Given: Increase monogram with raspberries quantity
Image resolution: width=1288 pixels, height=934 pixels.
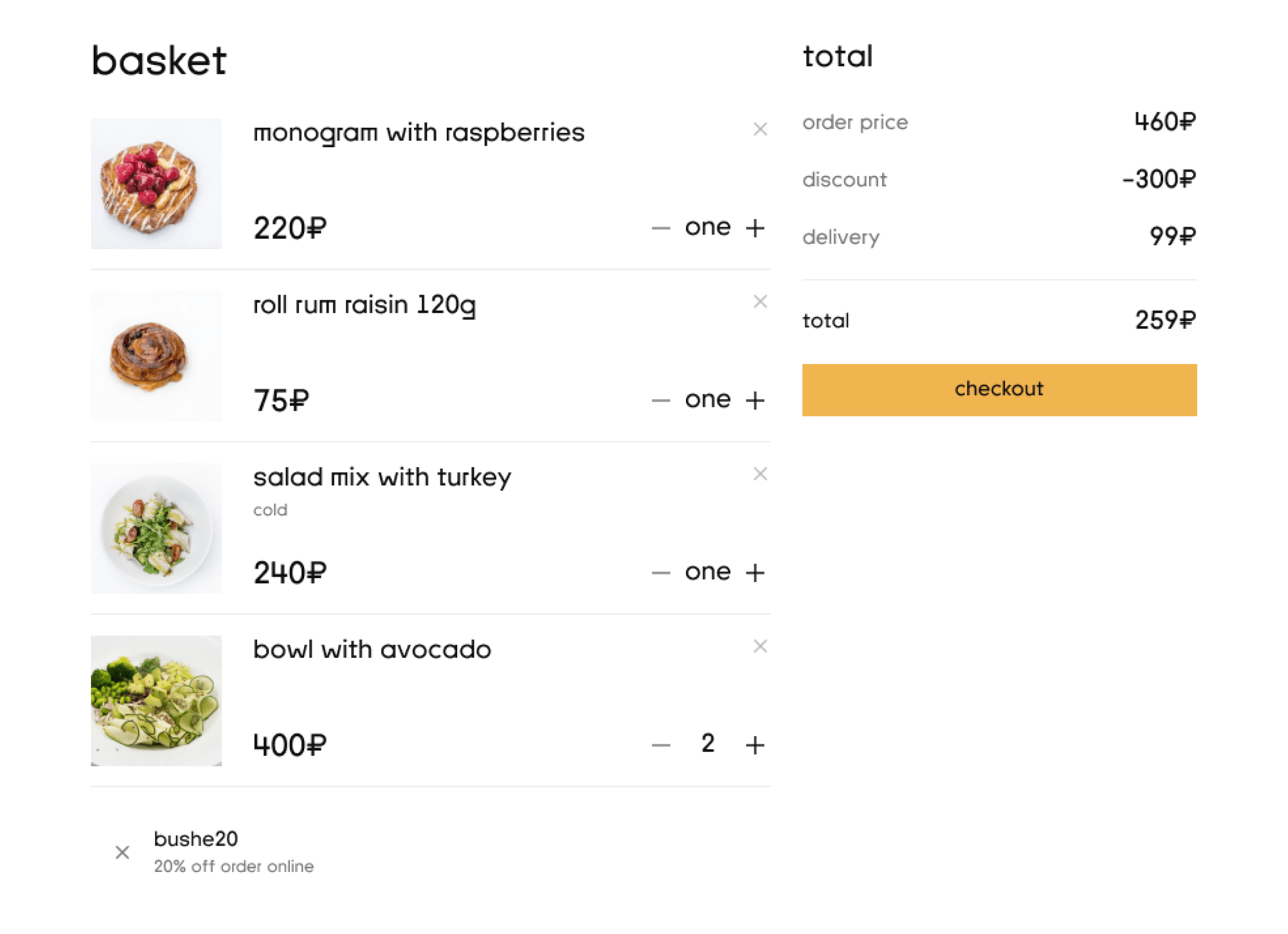Looking at the screenshot, I should (755, 228).
